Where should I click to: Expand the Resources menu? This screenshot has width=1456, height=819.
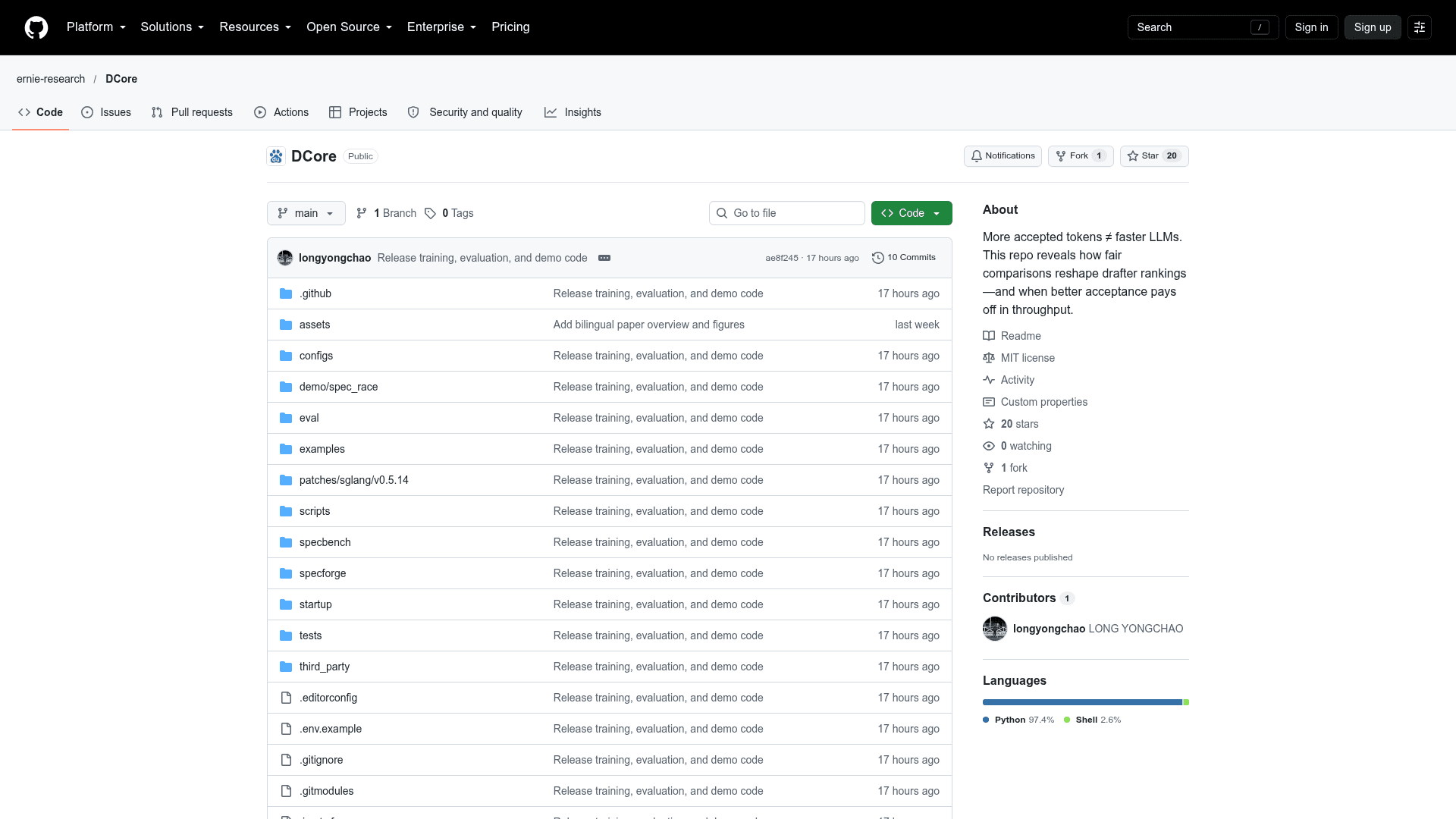[x=256, y=27]
